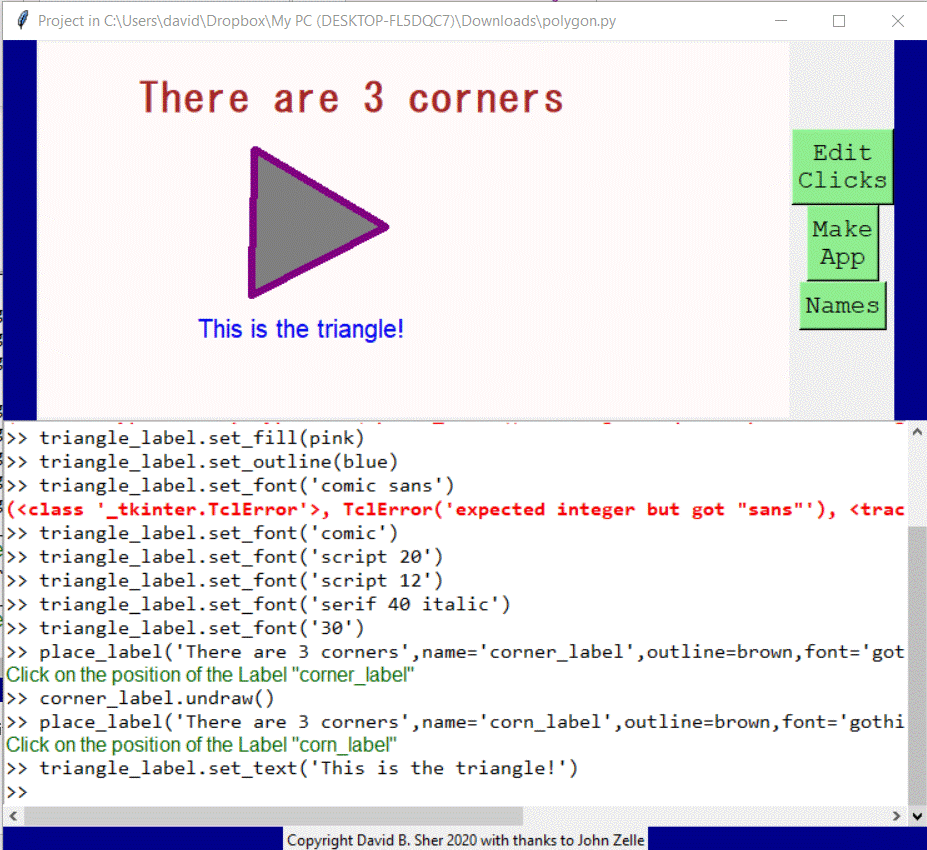This screenshot has height=850, width=927.
Task: Maximize the polygon.py project window
Action: (838, 21)
